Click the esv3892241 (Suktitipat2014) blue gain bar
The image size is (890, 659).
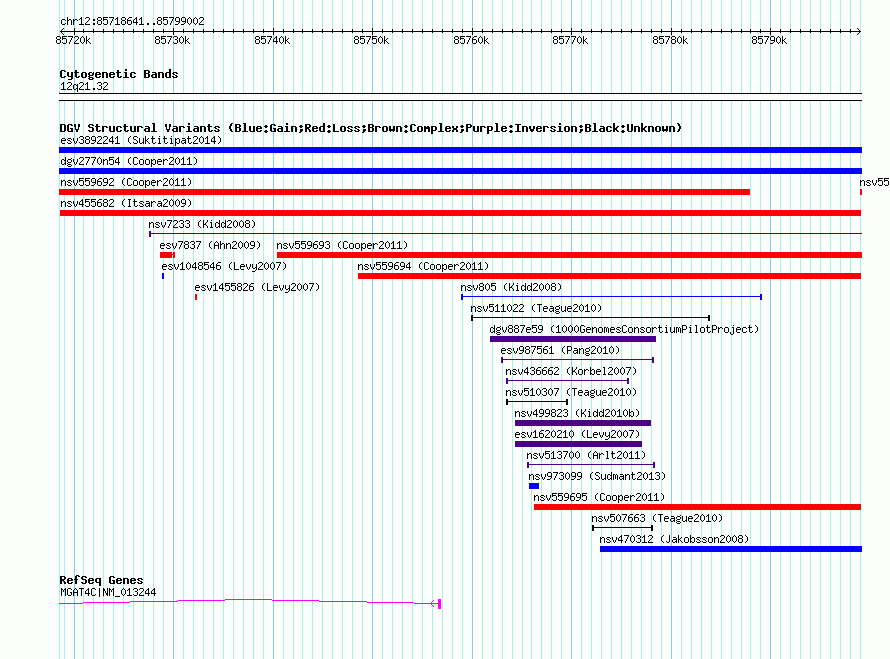point(460,150)
